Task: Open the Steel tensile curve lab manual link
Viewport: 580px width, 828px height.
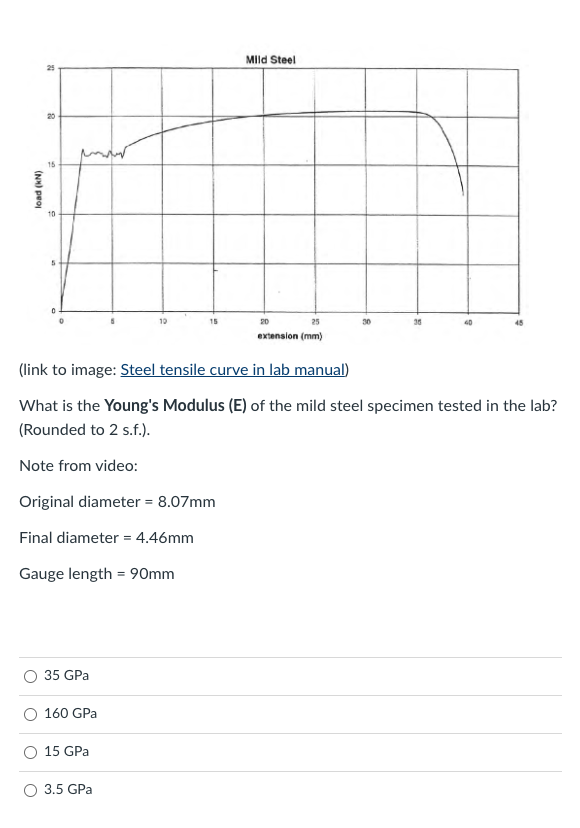Action: 232,369
